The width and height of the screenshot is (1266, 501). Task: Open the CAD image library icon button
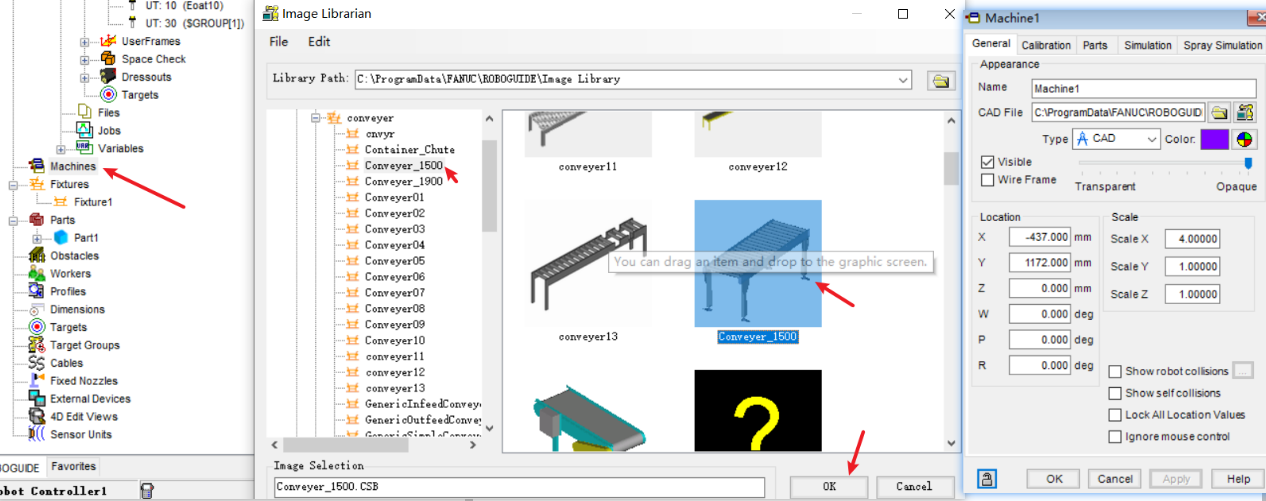click(x=1245, y=112)
